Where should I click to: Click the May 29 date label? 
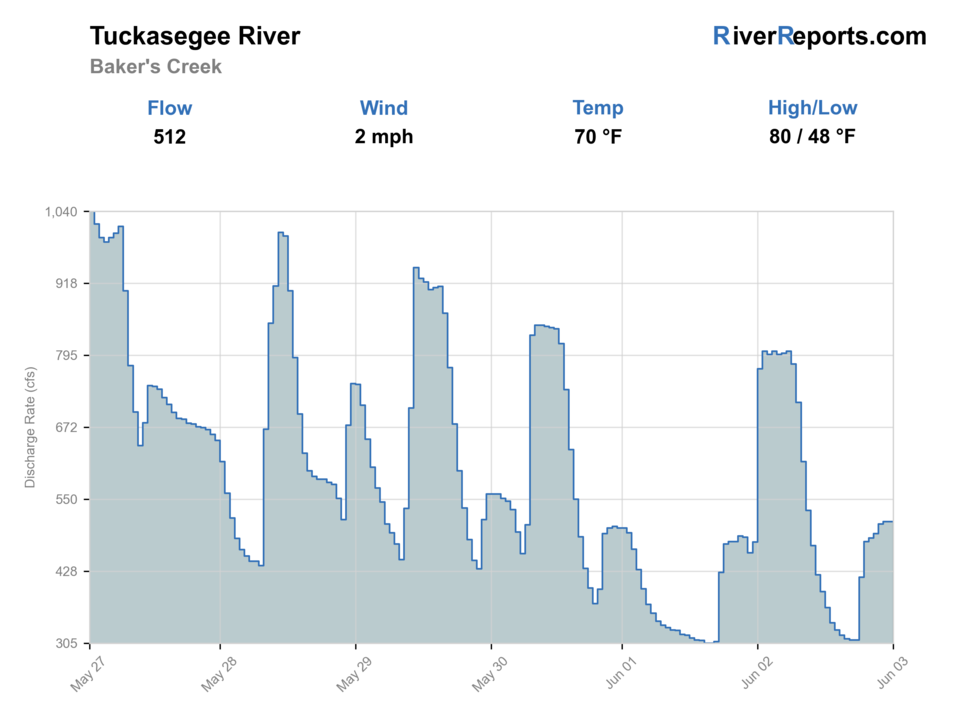pos(354,673)
